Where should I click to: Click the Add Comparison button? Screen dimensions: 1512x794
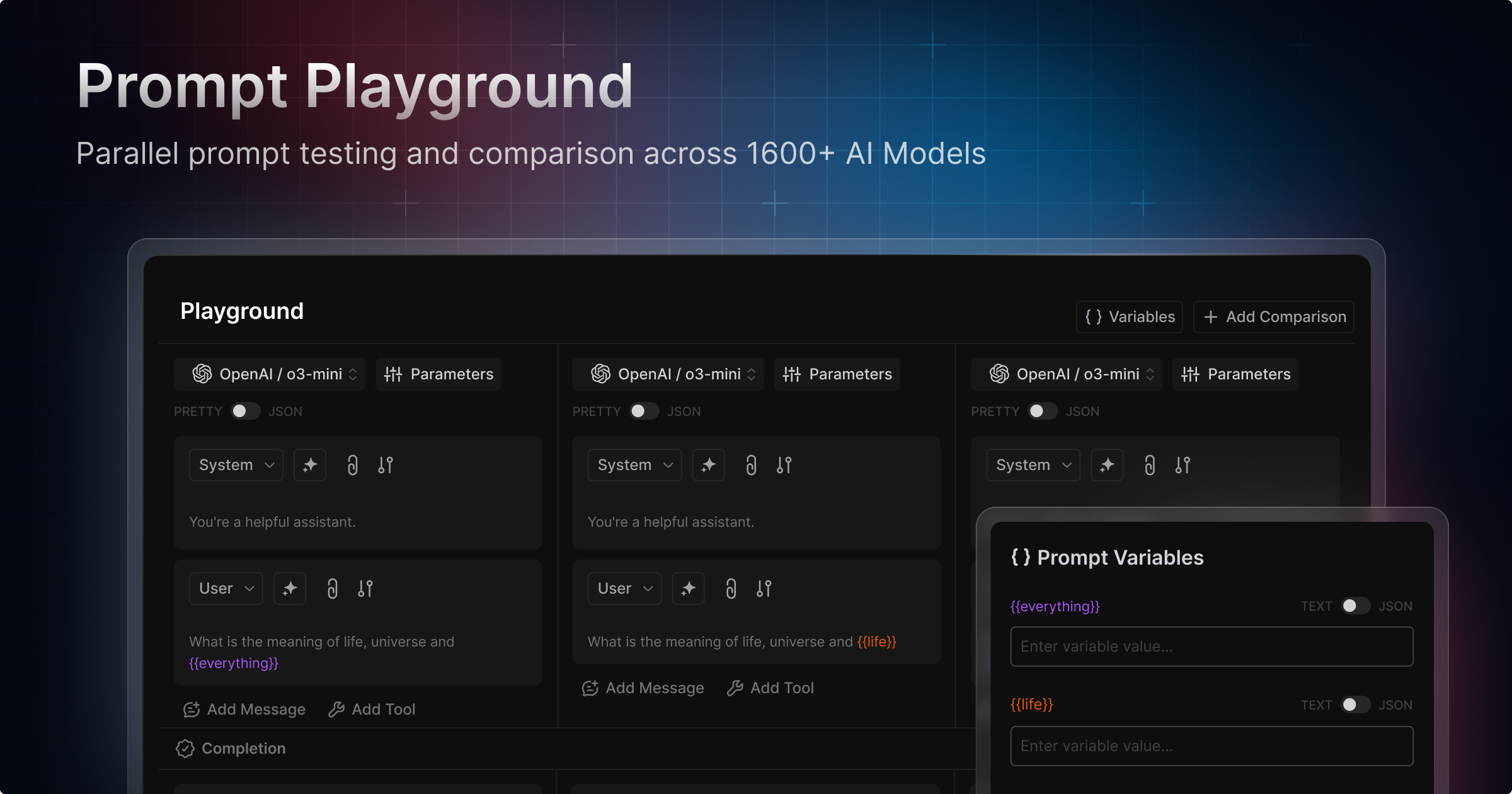pos(1274,317)
